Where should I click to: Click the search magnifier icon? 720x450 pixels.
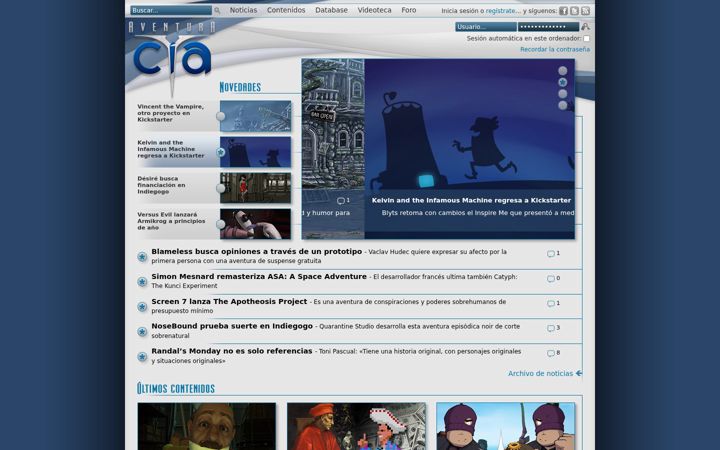(x=217, y=11)
